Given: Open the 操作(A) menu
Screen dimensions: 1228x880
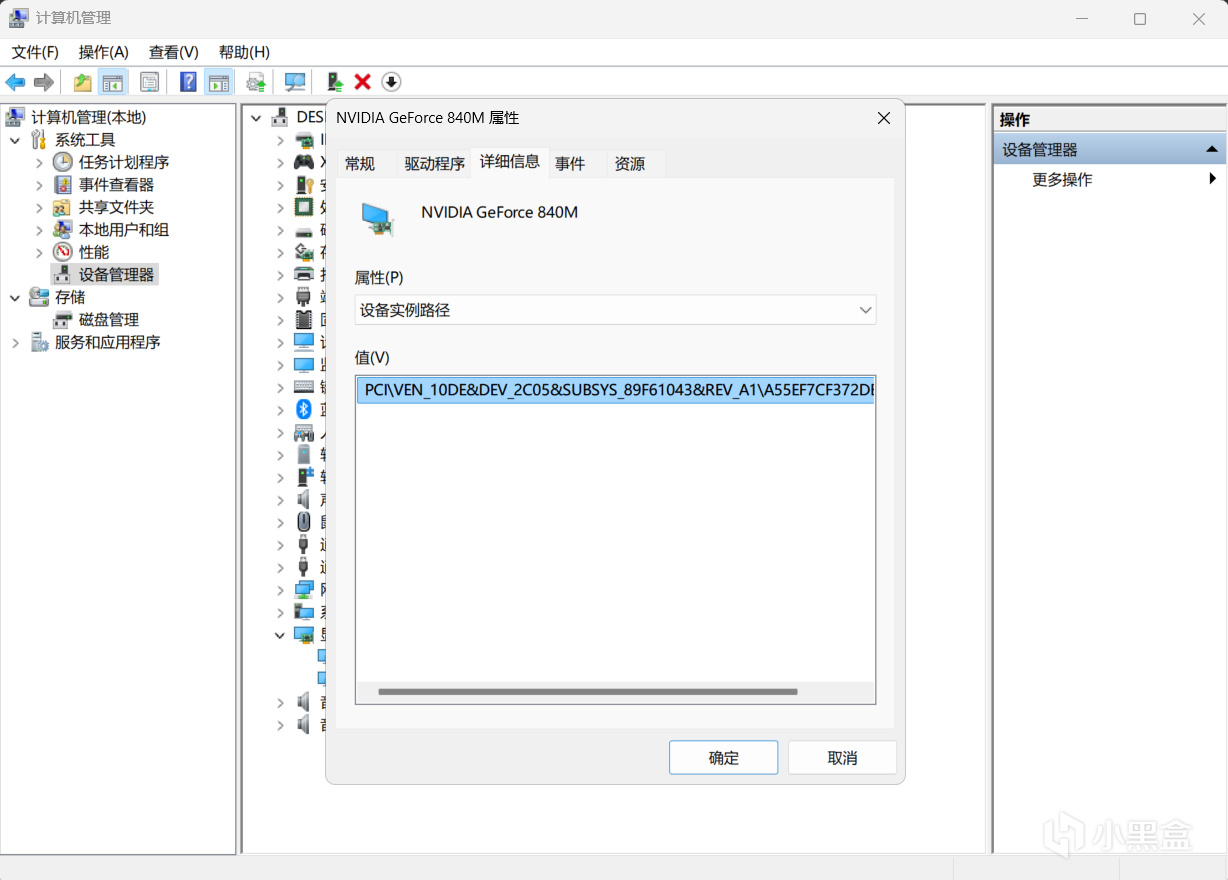Looking at the screenshot, I should pyautogui.click(x=104, y=52).
